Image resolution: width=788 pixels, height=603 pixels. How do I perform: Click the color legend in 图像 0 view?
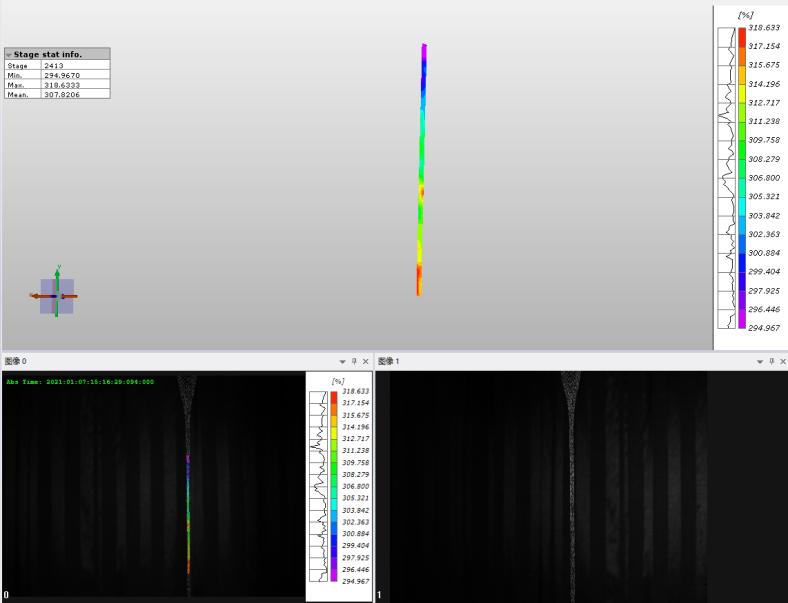tap(334, 485)
